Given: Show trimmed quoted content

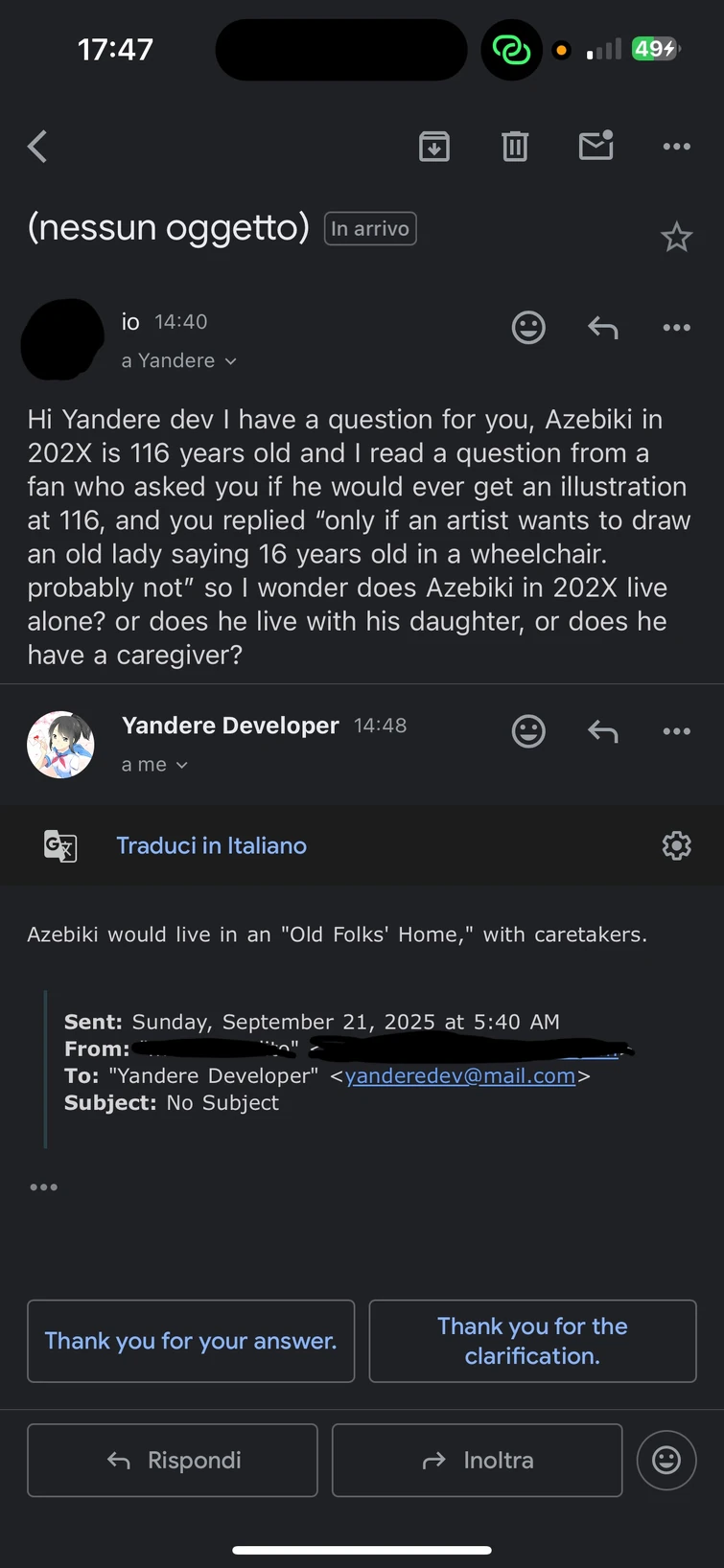Looking at the screenshot, I should tap(44, 1188).
